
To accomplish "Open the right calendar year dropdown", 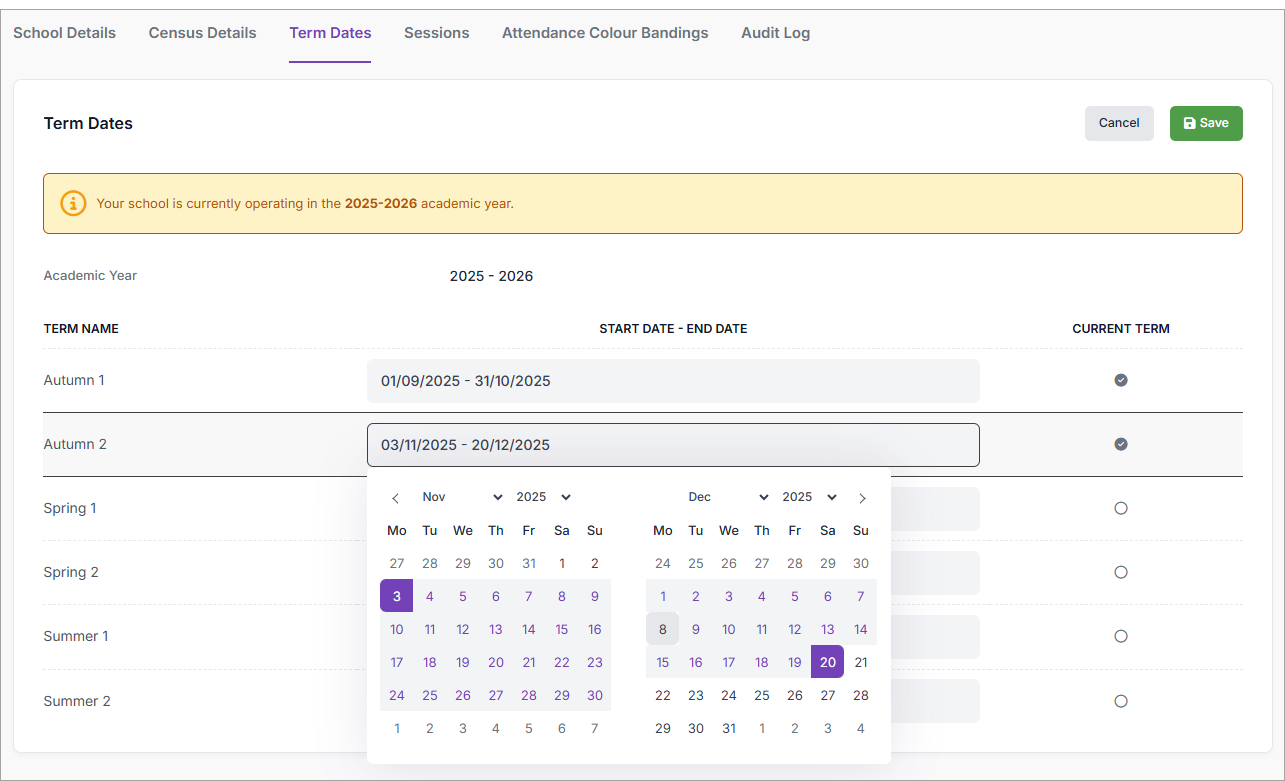I will point(809,497).
